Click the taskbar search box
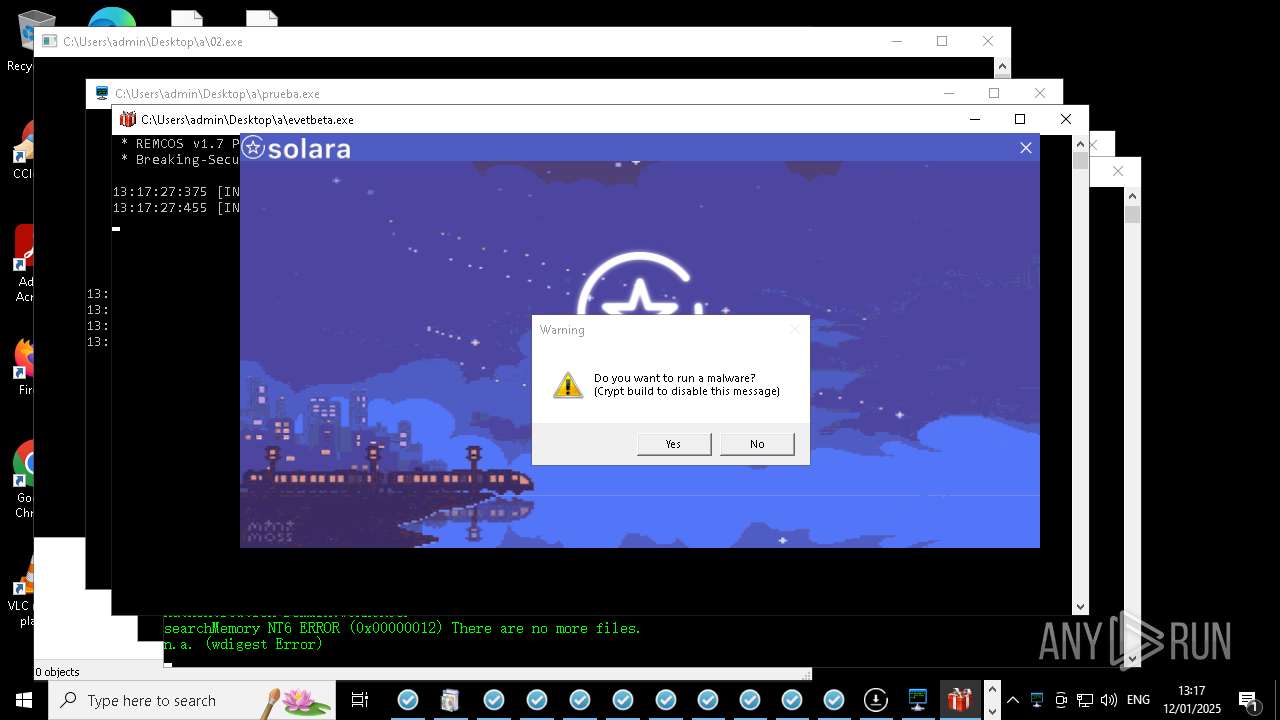 point(192,700)
